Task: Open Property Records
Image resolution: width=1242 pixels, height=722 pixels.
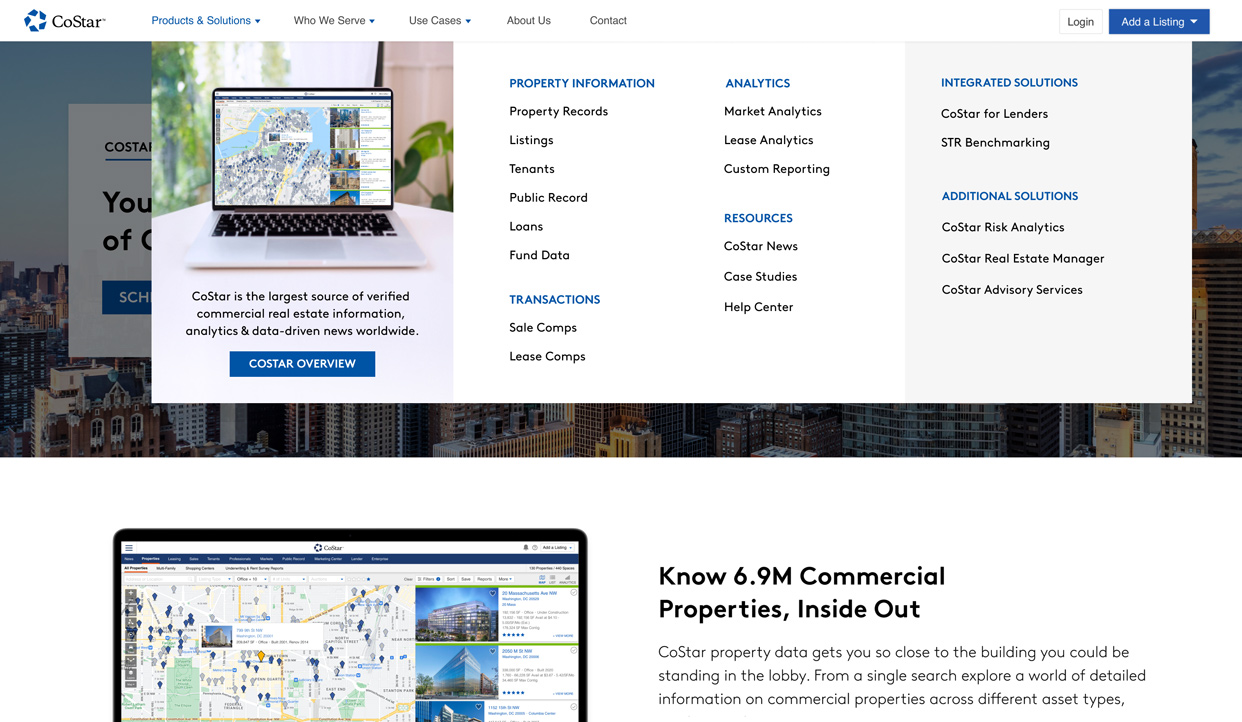Action: [x=558, y=111]
